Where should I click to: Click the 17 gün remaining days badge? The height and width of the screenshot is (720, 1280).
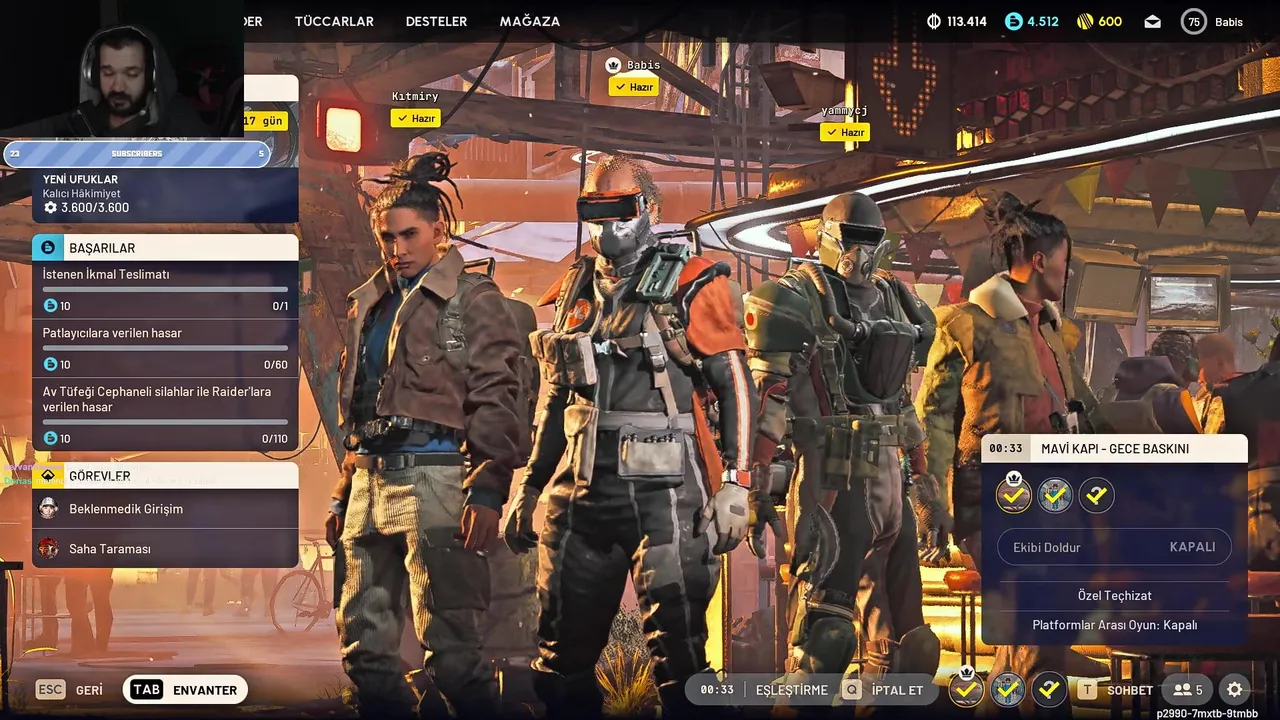point(264,121)
